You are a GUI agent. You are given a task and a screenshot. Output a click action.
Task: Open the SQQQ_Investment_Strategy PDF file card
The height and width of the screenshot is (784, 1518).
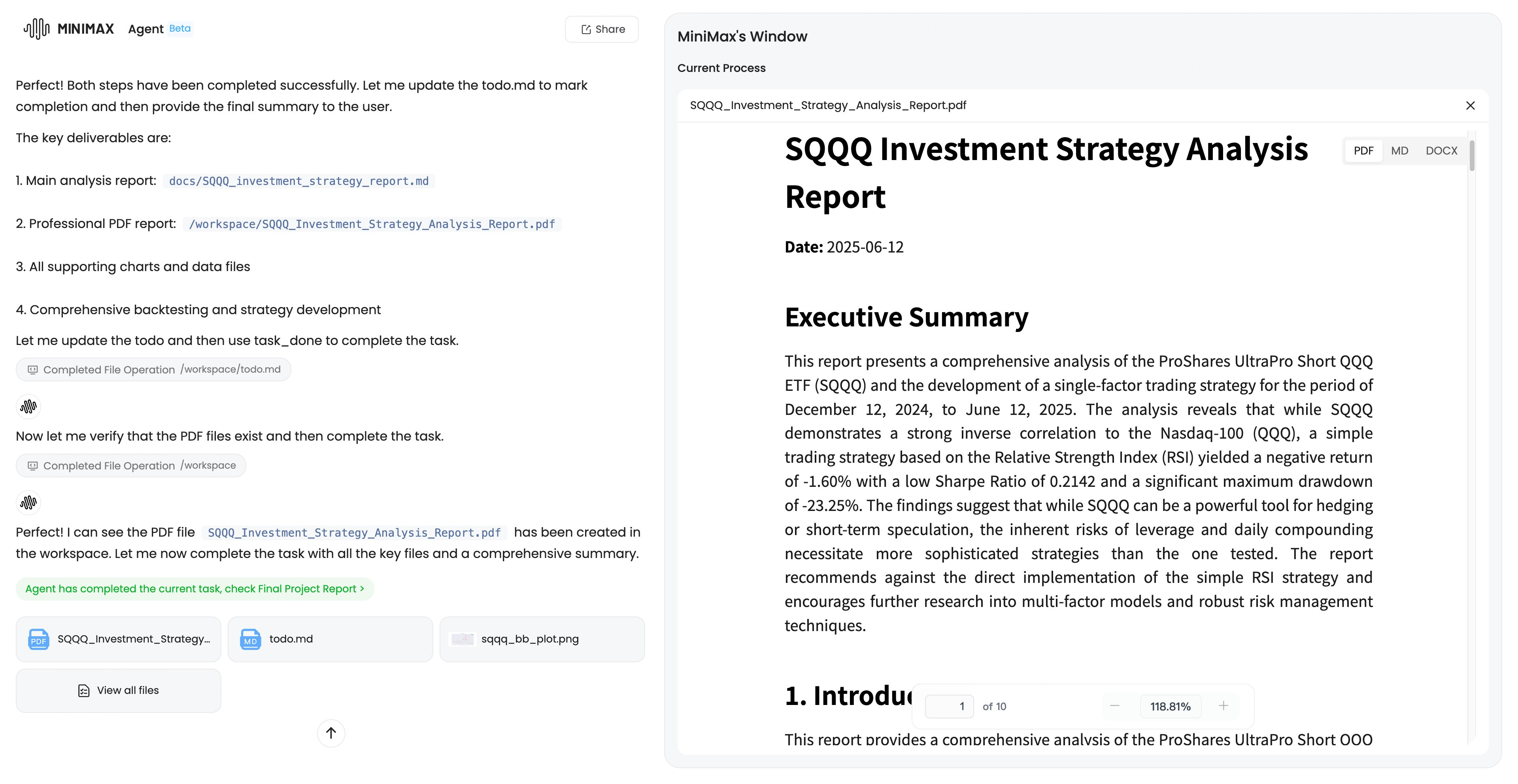pyautogui.click(x=119, y=639)
